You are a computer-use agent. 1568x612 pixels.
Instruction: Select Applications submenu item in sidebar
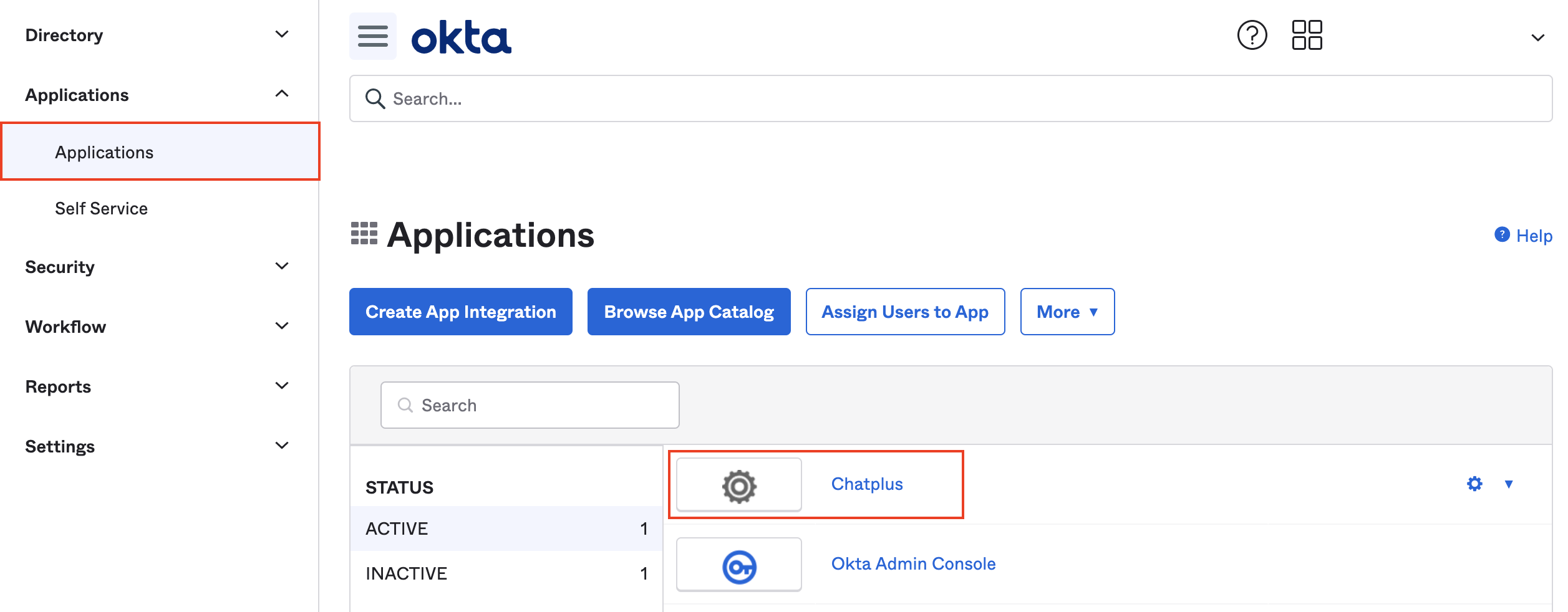point(160,152)
